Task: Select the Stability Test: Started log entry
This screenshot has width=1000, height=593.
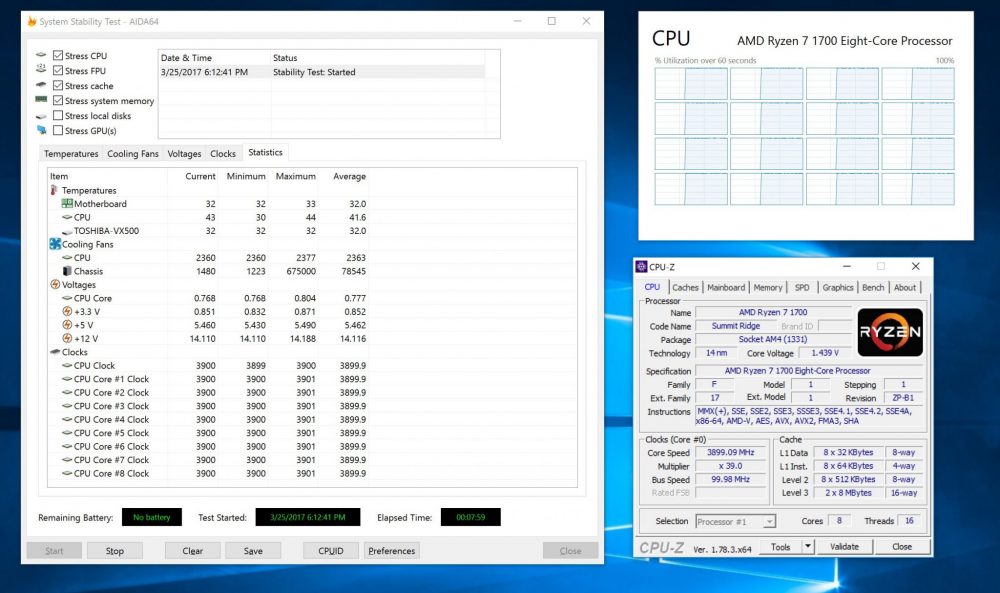Action: point(322,72)
